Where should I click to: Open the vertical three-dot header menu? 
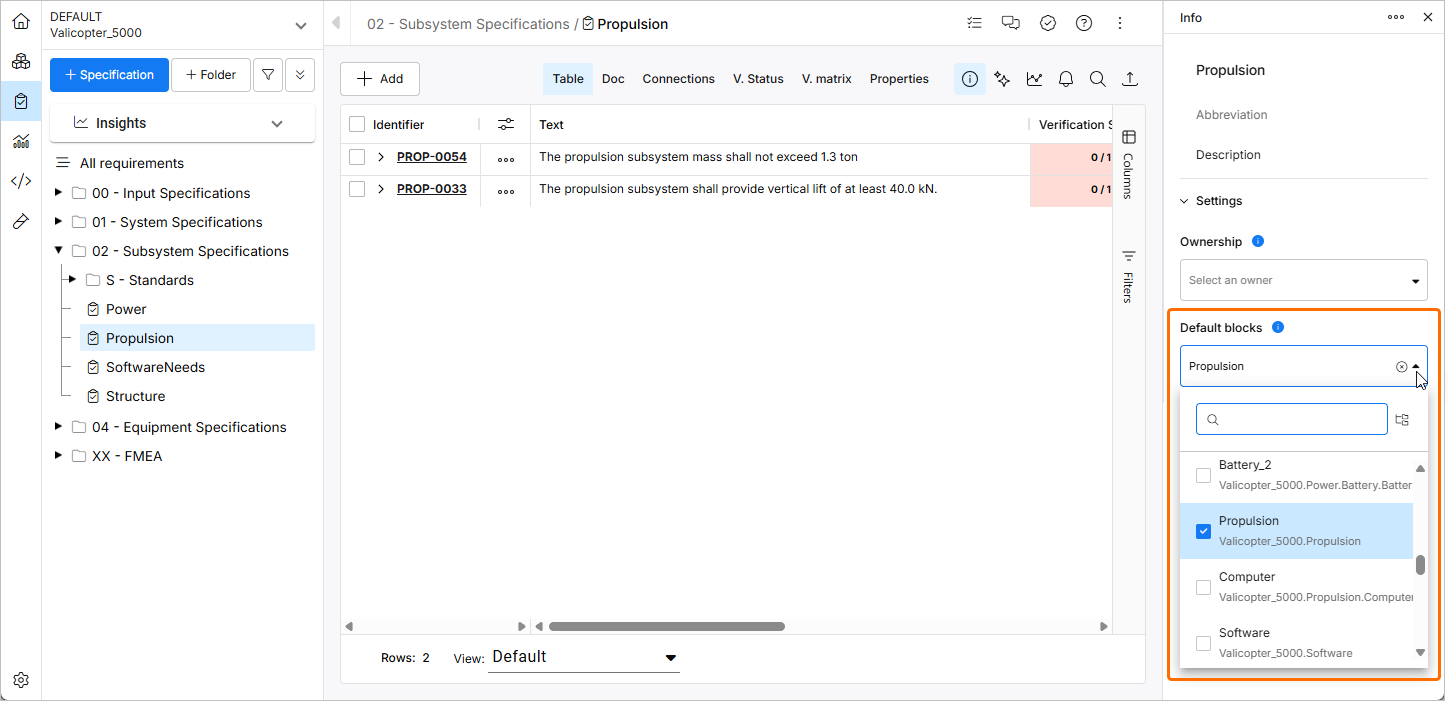click(x=1120, y=23)
